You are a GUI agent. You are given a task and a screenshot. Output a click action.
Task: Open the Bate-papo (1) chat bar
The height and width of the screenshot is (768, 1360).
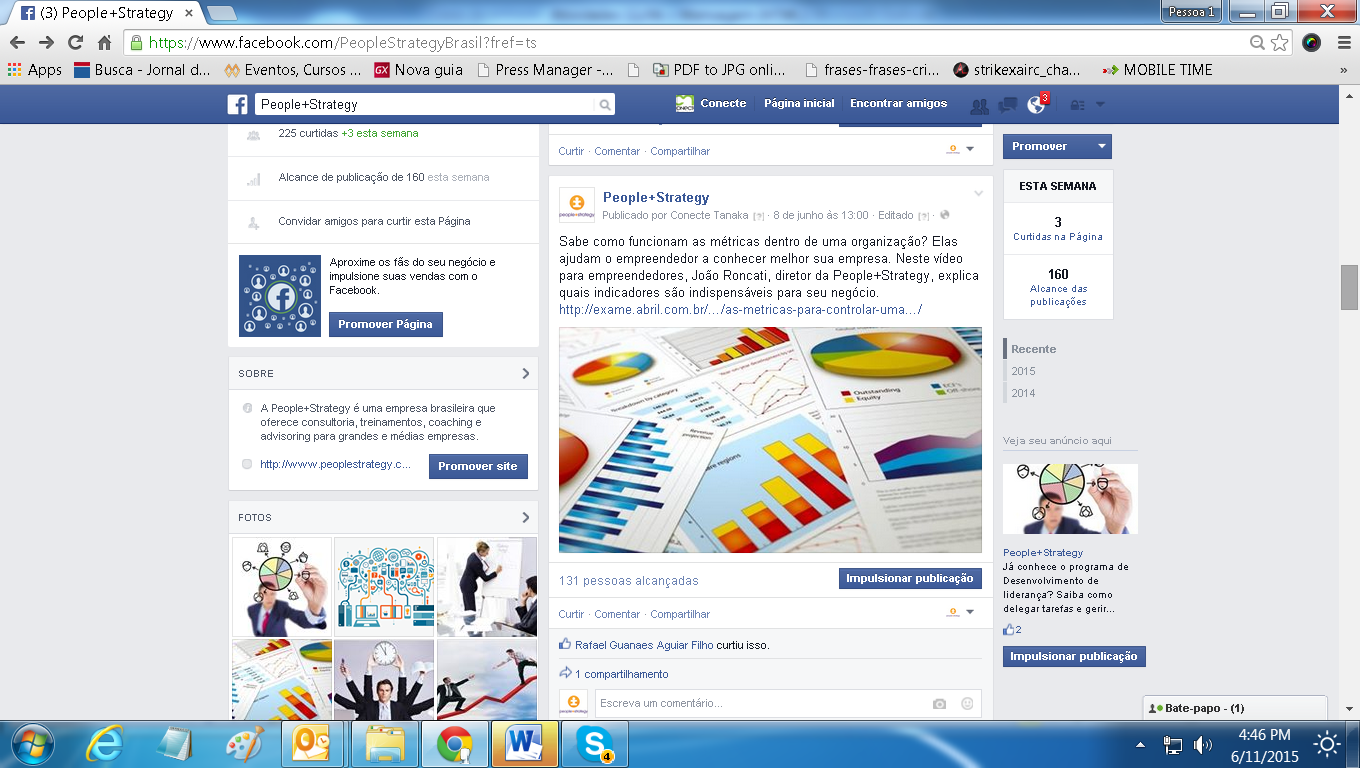tap(1235, 708)
